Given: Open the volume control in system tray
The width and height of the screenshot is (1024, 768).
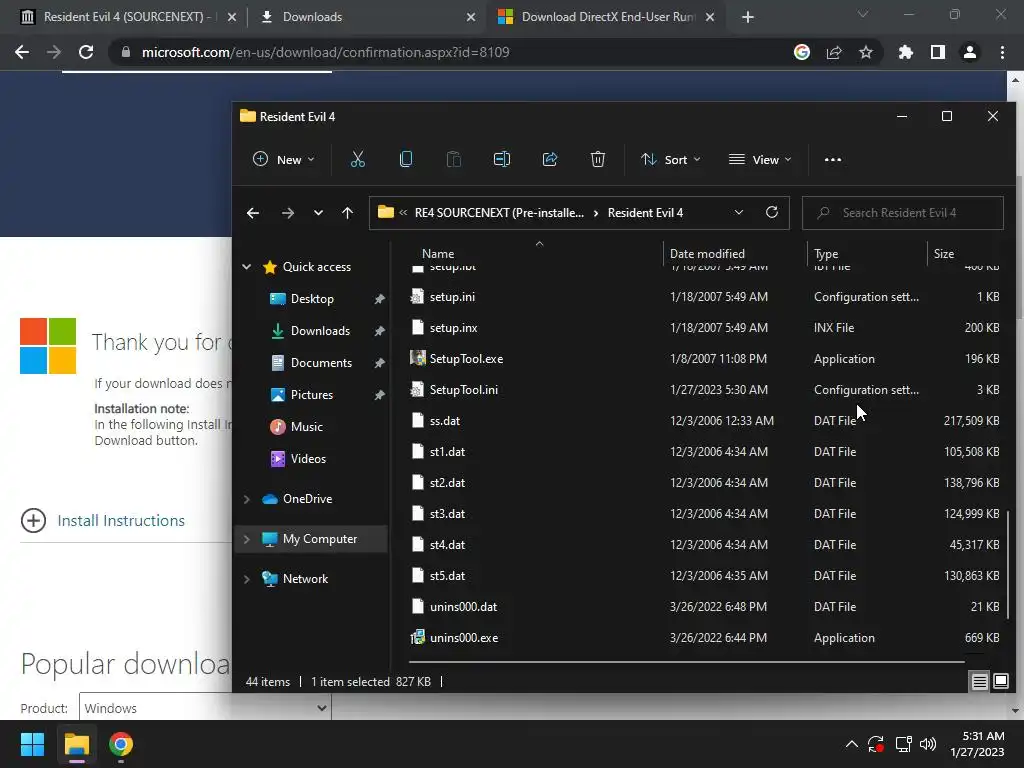Looking at the screenshot, I should [928, 744].
